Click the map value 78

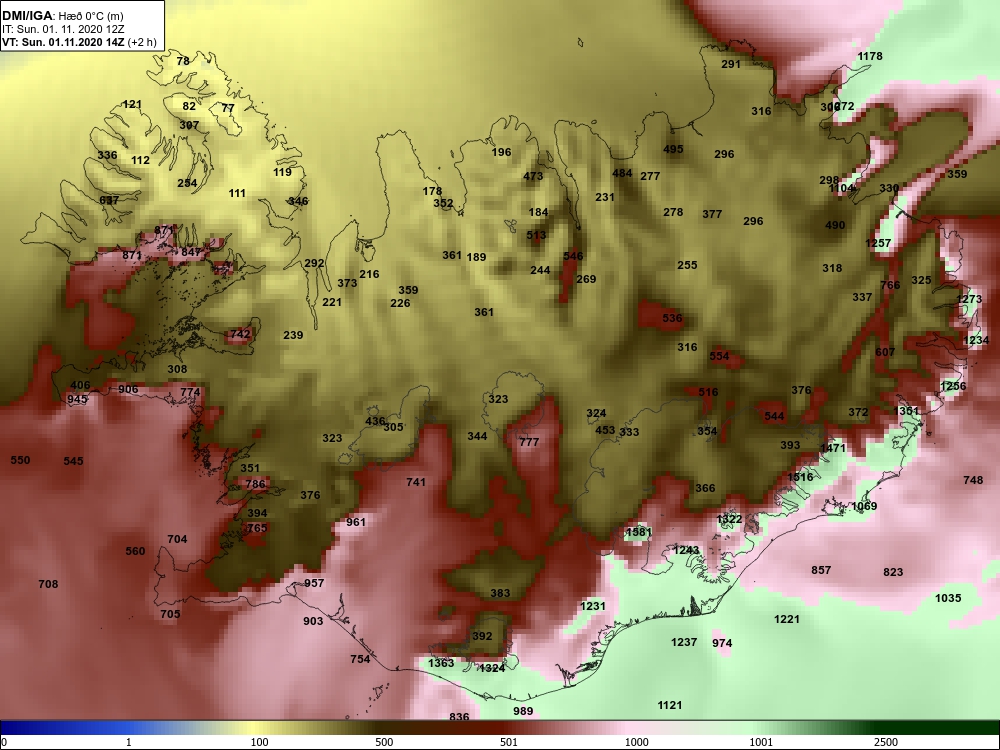pos(183,61)
